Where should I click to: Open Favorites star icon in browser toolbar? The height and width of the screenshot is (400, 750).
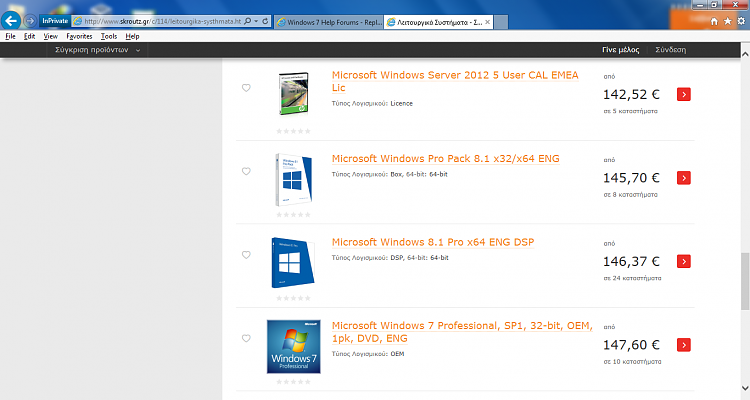click(x=728, y=22)
